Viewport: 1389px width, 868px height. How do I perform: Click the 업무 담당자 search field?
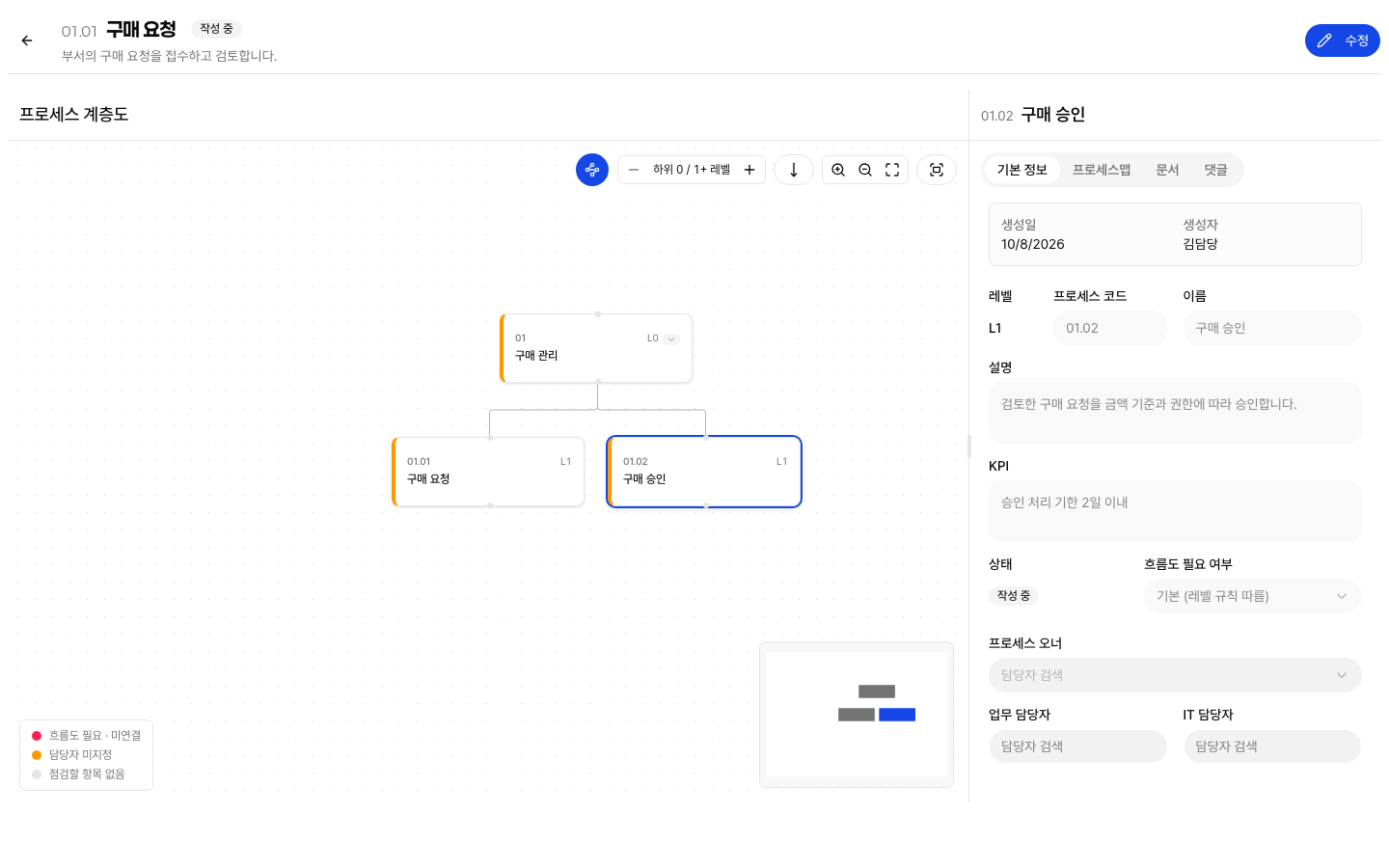1077,746
